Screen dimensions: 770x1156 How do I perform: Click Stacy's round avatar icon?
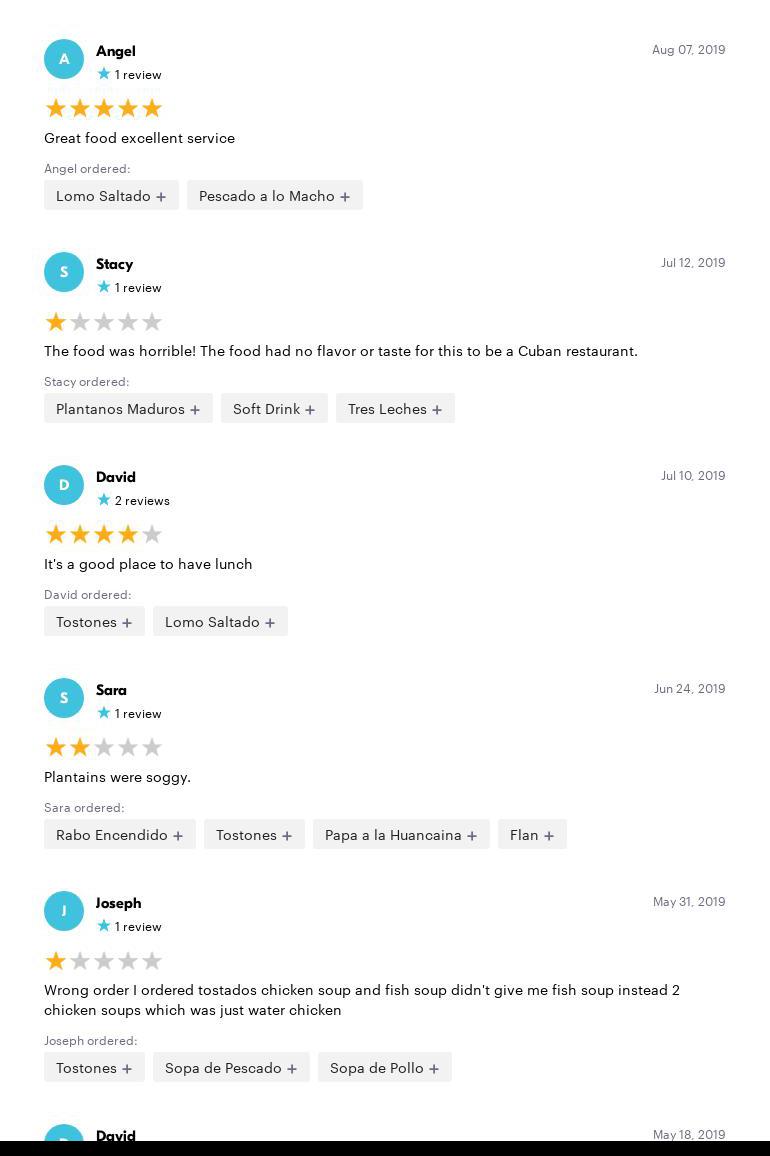(64, 272)
